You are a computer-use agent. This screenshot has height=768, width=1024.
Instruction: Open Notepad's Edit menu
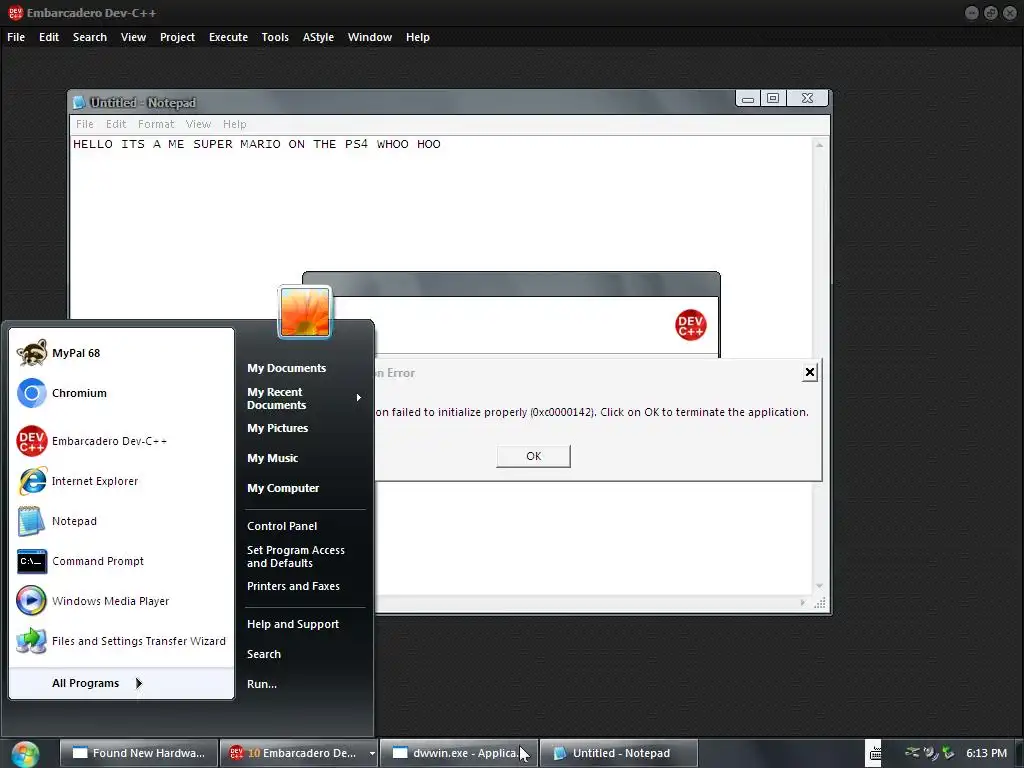click(x=116, y=124)
